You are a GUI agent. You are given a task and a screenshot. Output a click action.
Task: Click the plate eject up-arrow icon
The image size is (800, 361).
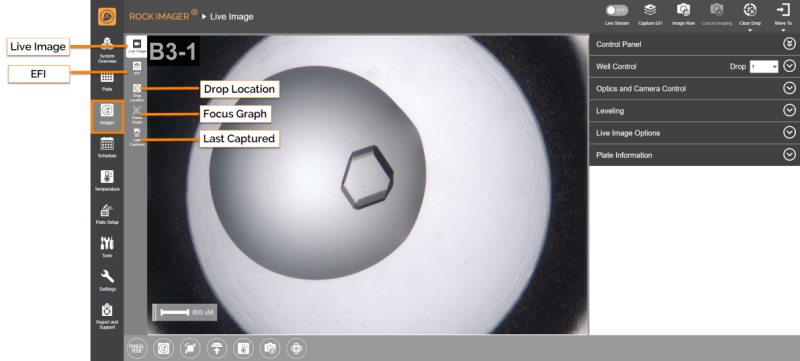point(217,348)
